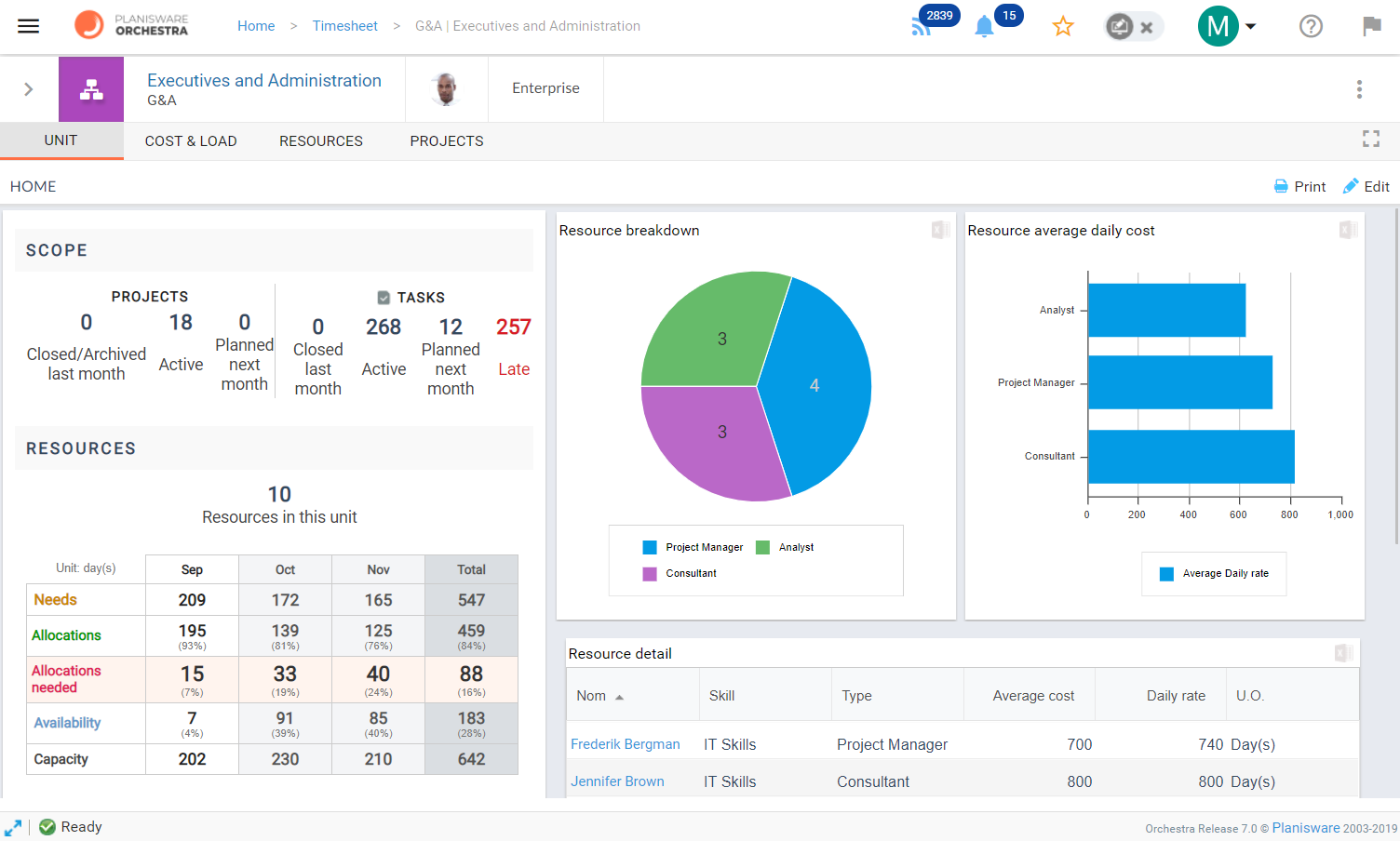1400x841 pixels.
Task: Open Frederik Bergman resource link
Action: (626, 744)
